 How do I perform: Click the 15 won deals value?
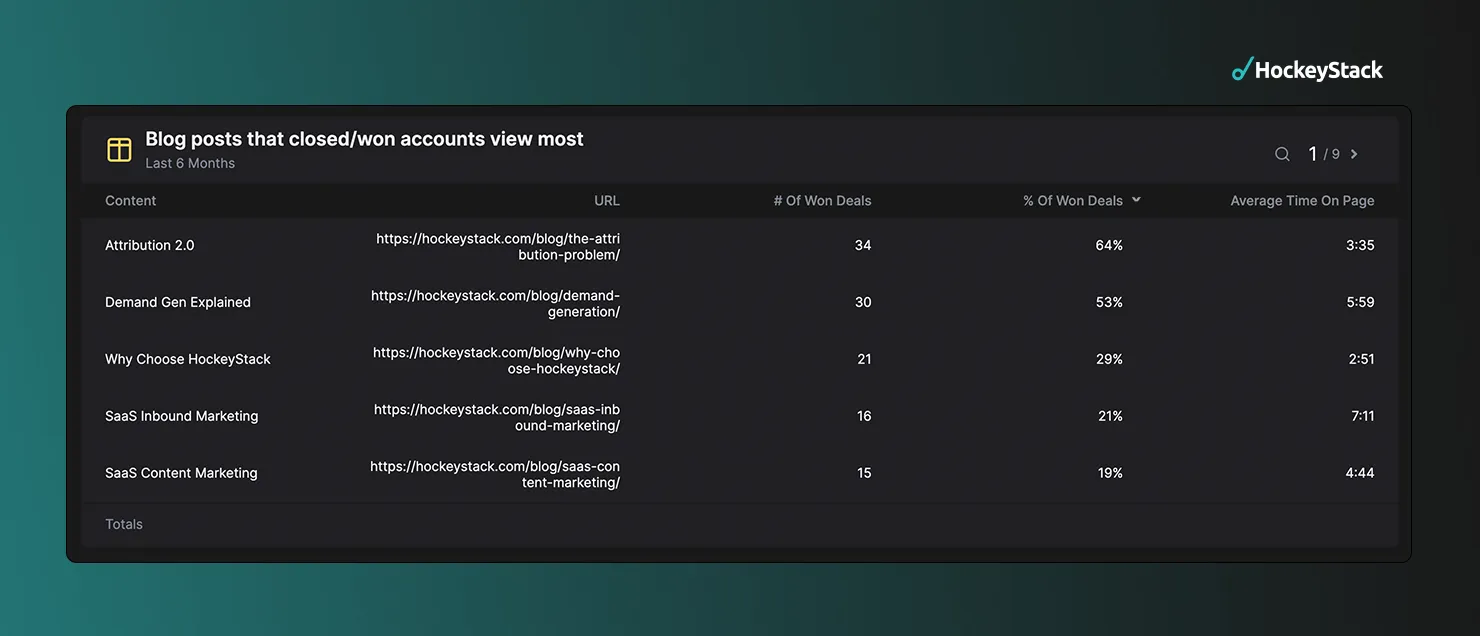864,473
